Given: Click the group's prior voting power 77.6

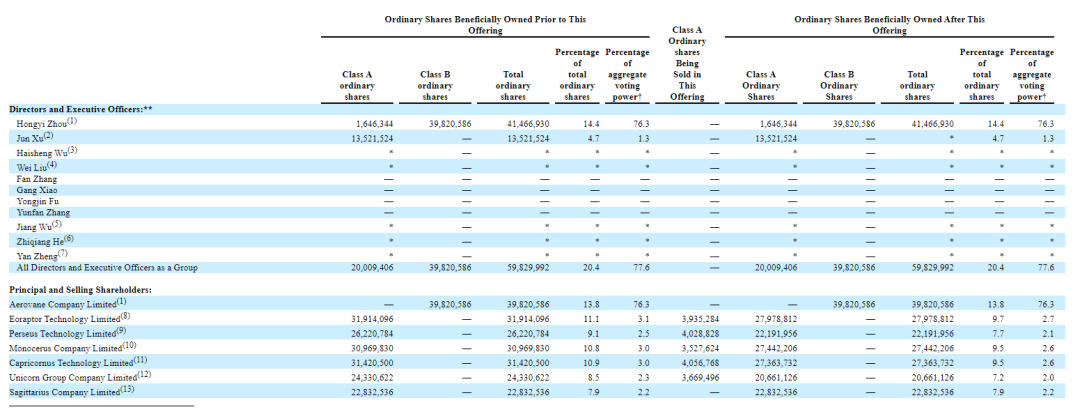Looking at the screenshot, I should click(643, 268).
